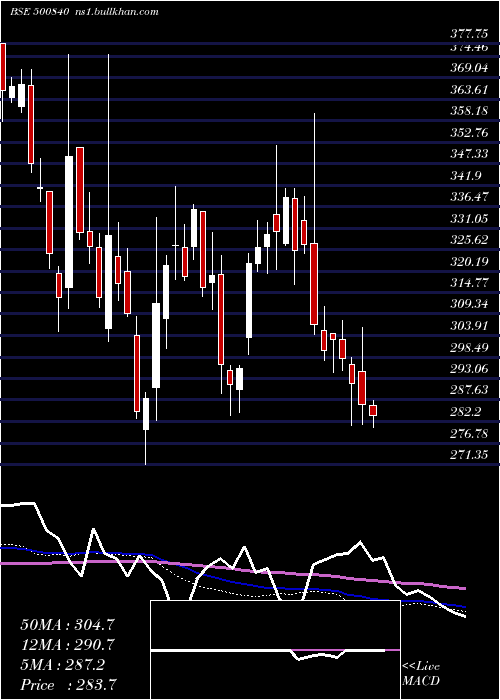Click the 347.33 axis value
The image size is (500, 700).
(468, 154)
